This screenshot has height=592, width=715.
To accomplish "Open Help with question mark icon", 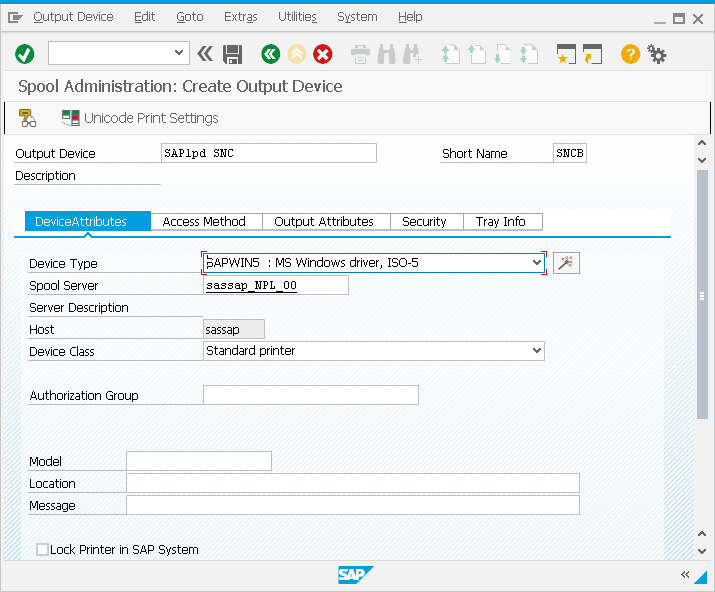I will [631, 54].
